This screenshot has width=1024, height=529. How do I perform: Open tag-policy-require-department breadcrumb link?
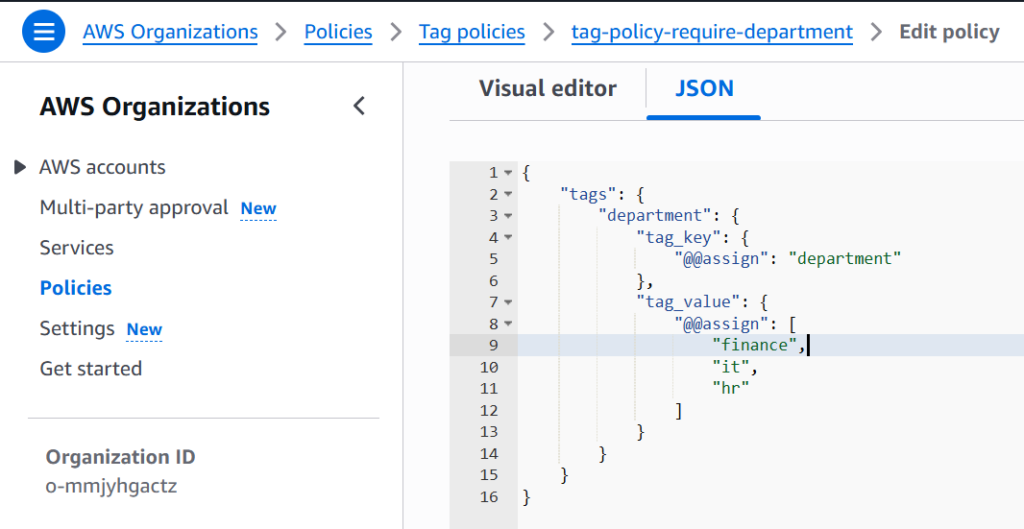pyautogui.click(x=712, y=31)
